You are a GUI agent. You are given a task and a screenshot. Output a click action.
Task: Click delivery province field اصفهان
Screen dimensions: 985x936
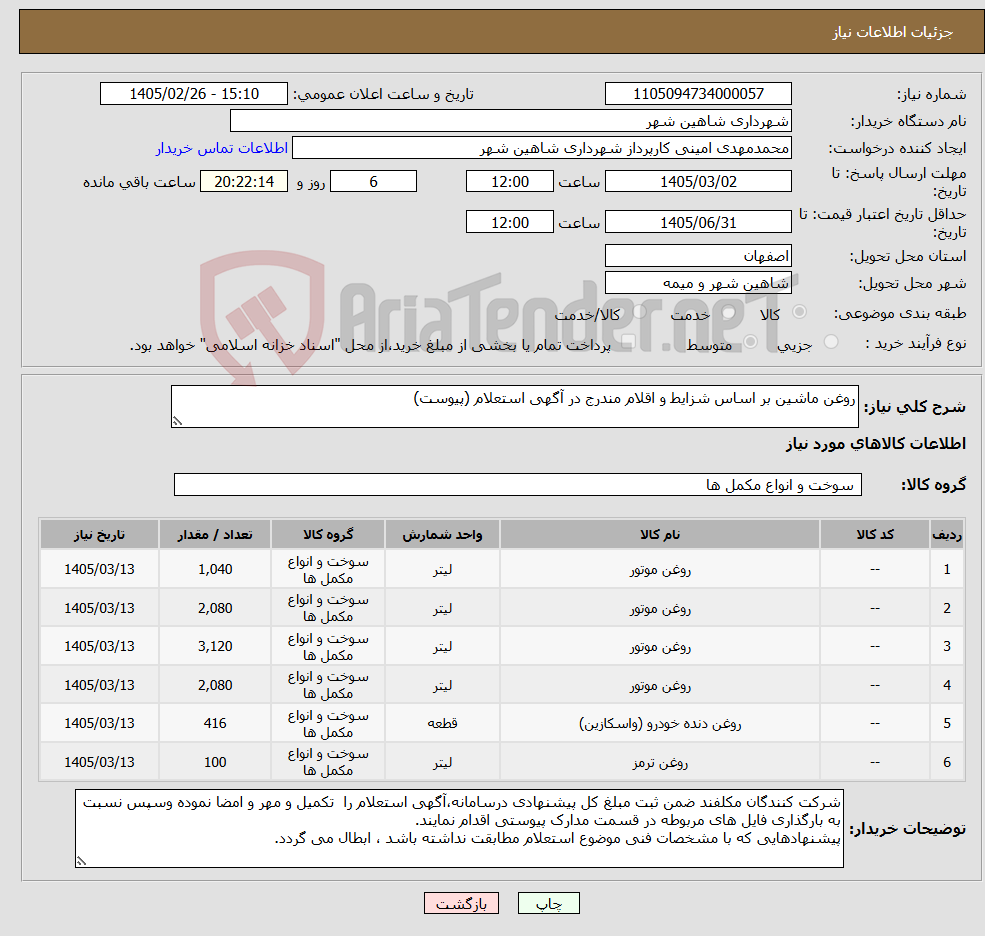coord(698,256)
